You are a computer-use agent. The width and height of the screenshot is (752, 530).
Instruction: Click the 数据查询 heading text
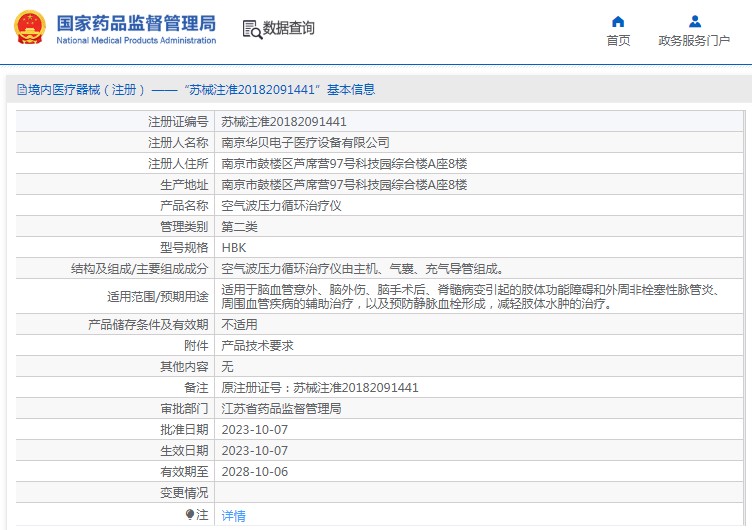[289, 28]
